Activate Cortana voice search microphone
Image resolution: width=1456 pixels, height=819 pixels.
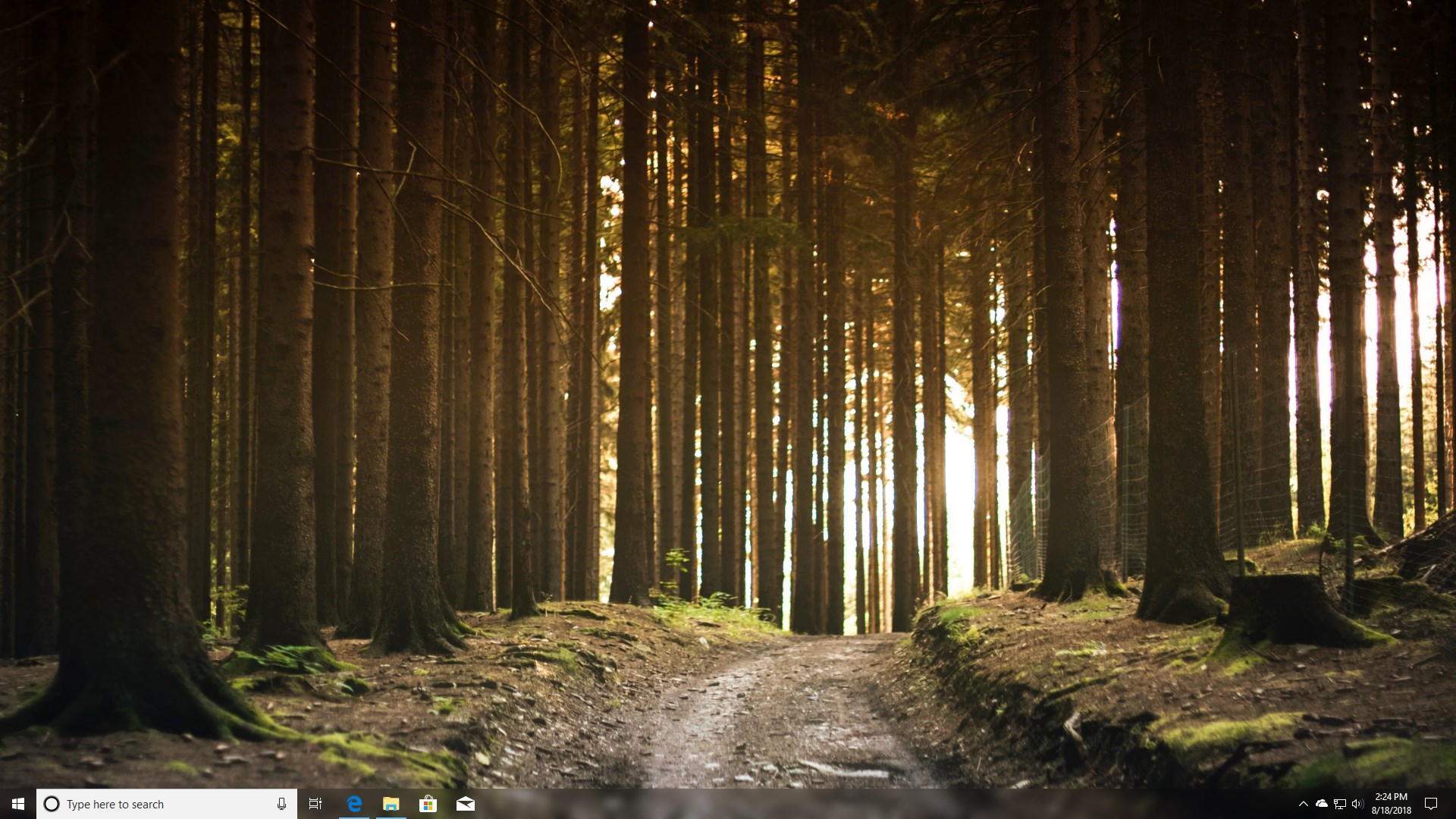point(281,804)
